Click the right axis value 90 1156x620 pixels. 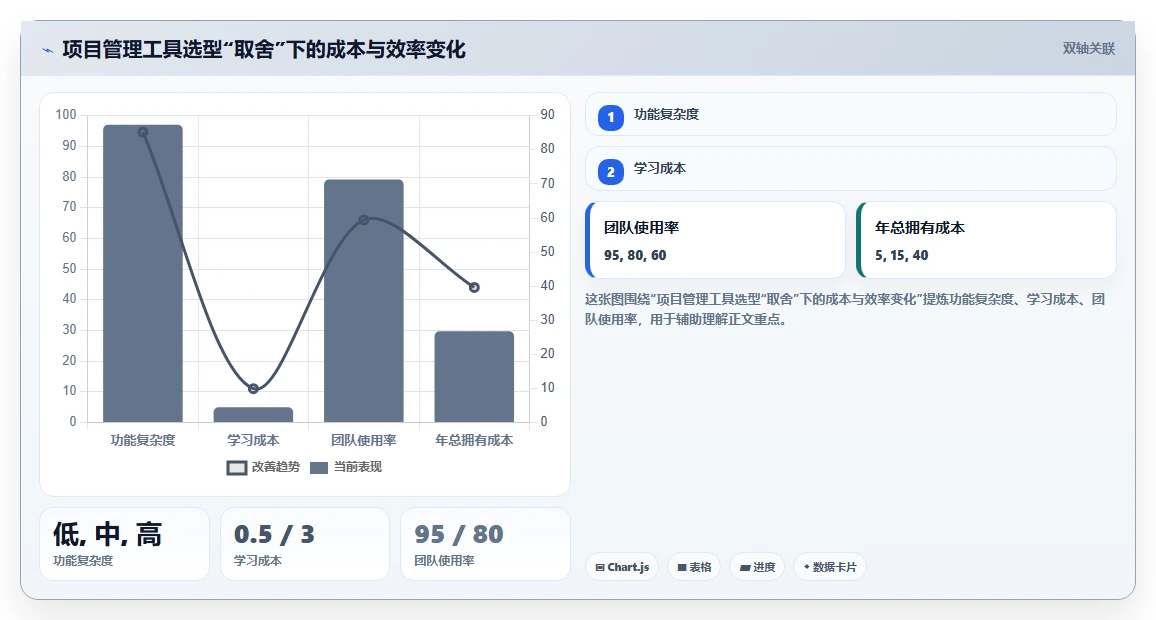547,114
